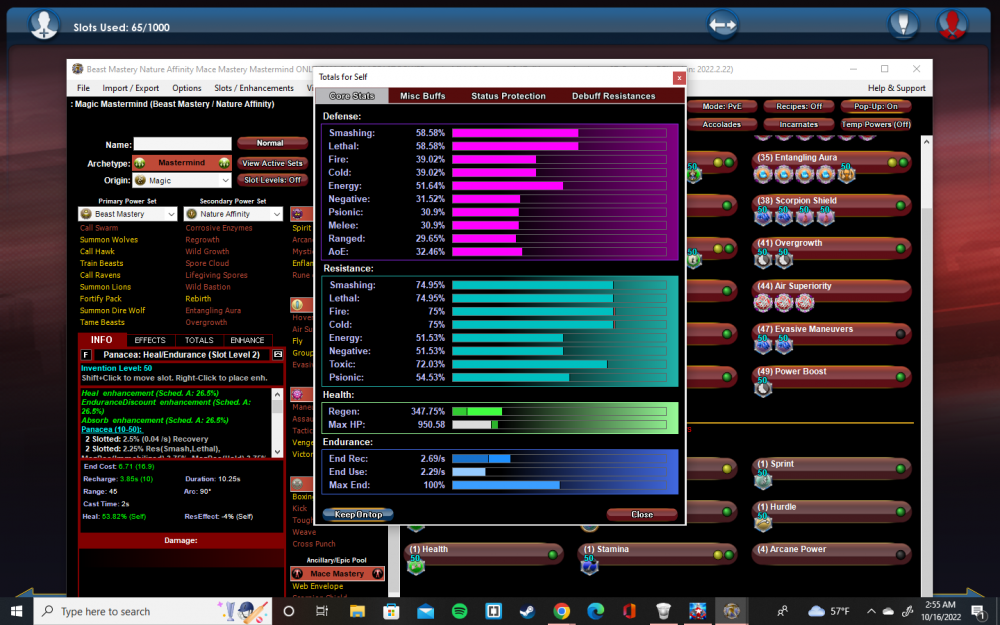Click the first enhancement icon under Scorpion Shield
This screenshot has height=625, width=1000.
(763, 215)
